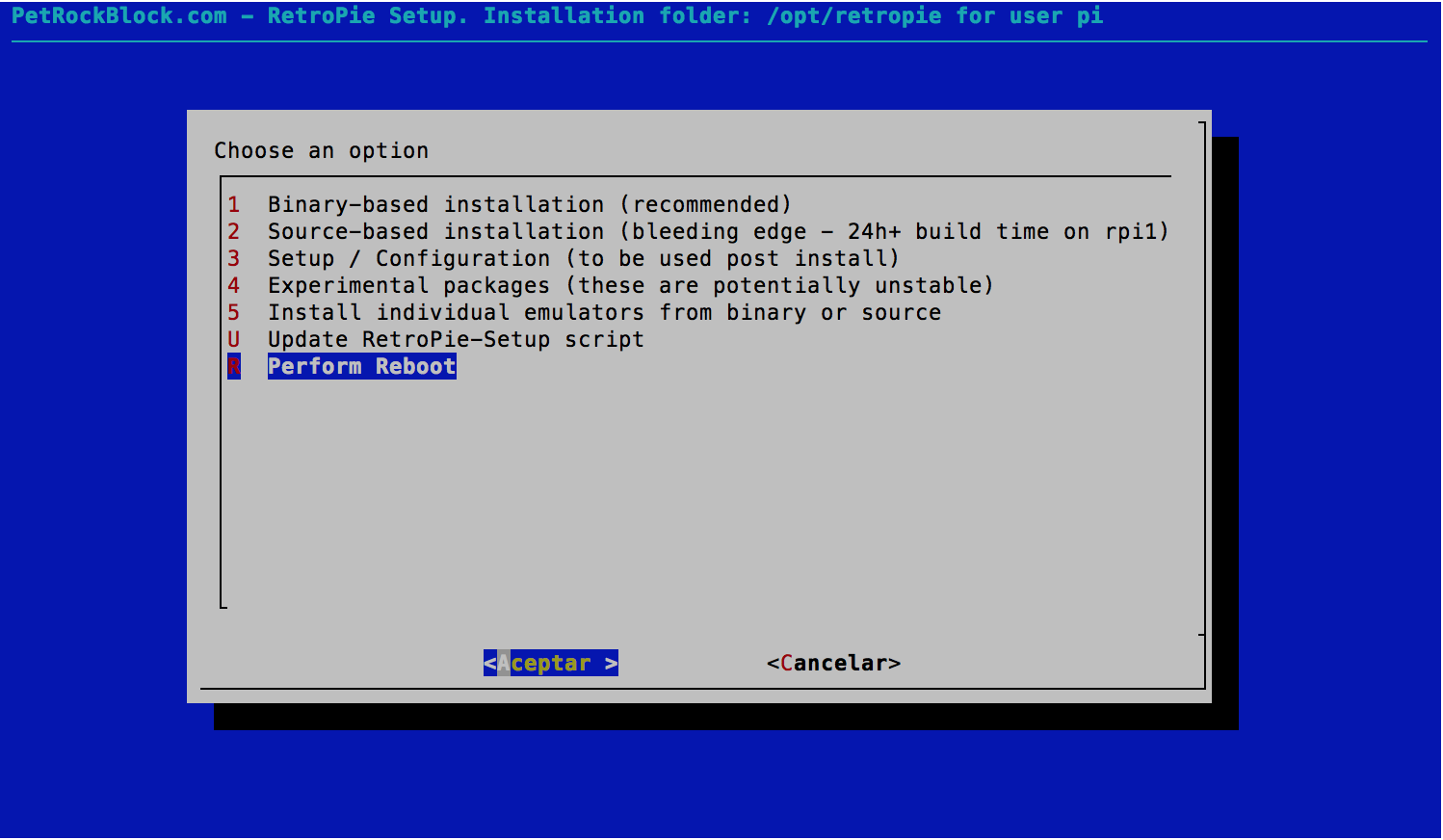Click the Aceptar button
The image size is (1443, 840).
(551, 663)
